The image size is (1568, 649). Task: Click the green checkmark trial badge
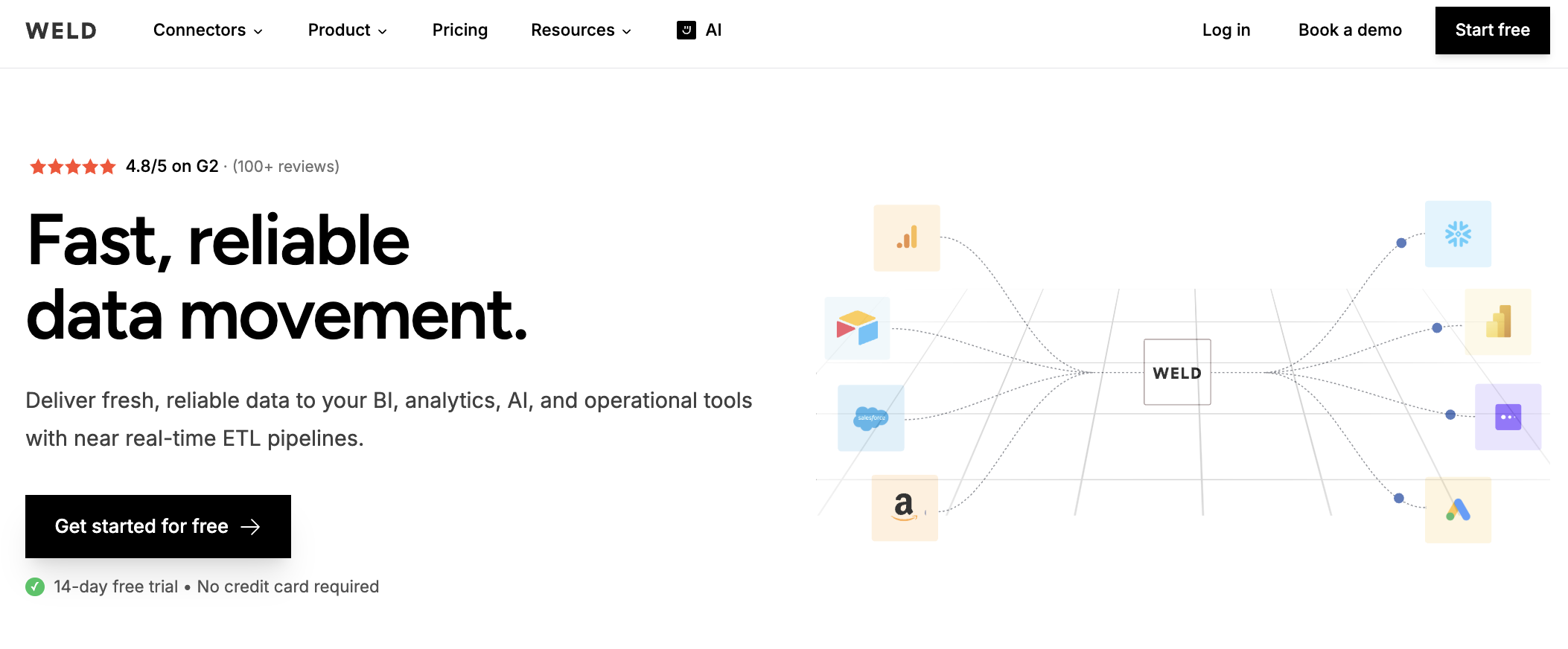click(x=35, y=587)
